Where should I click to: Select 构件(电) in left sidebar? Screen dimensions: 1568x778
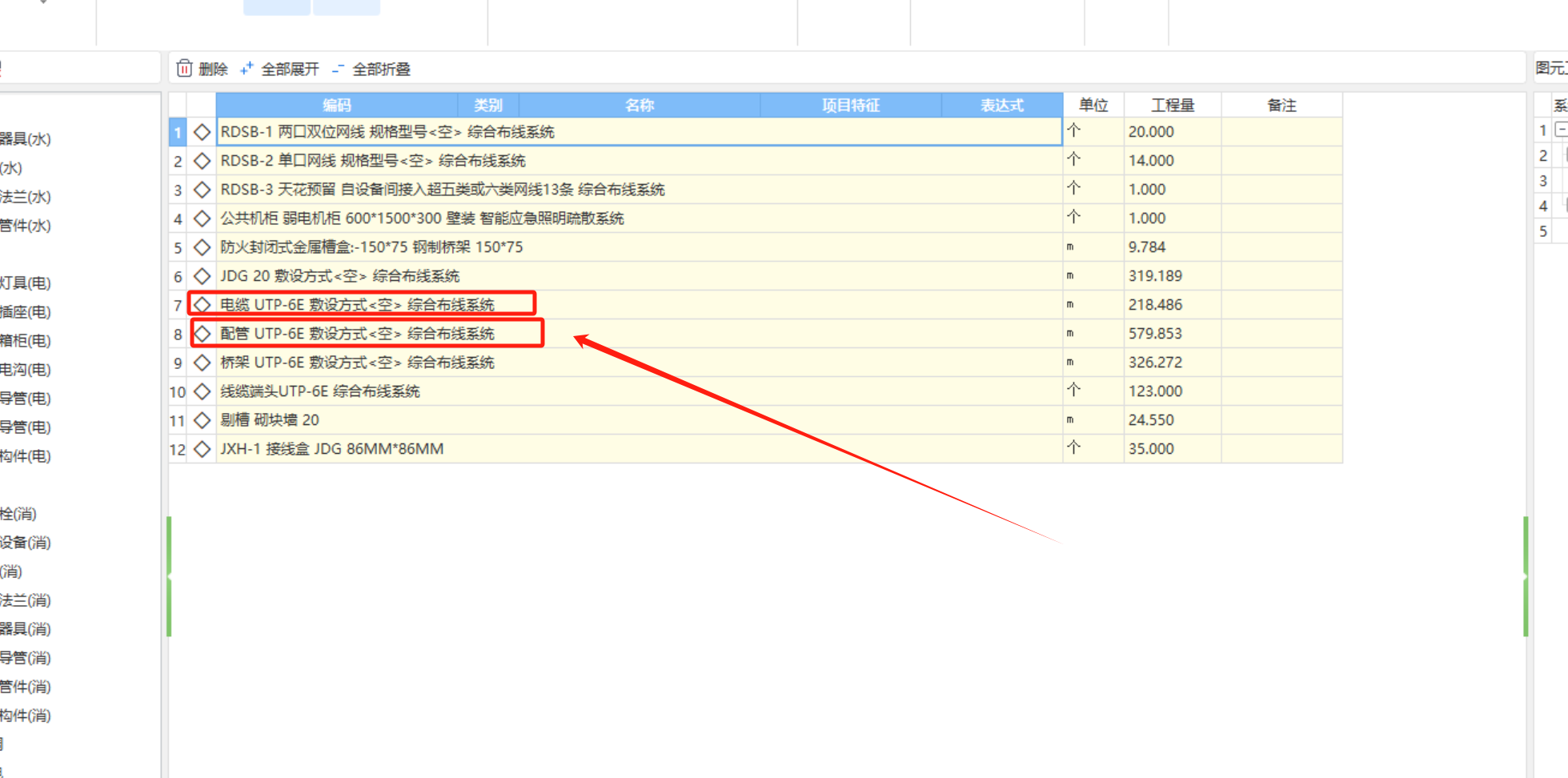(25, 456)
